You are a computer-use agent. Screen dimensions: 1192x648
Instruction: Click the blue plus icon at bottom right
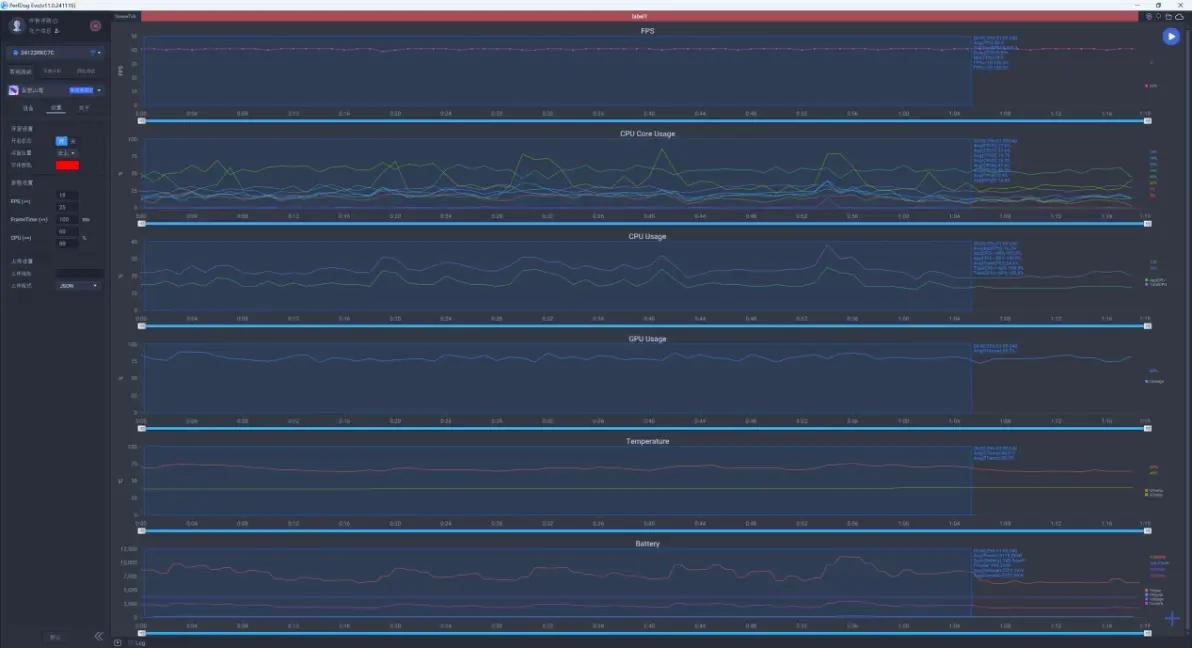click(1172, 618)
